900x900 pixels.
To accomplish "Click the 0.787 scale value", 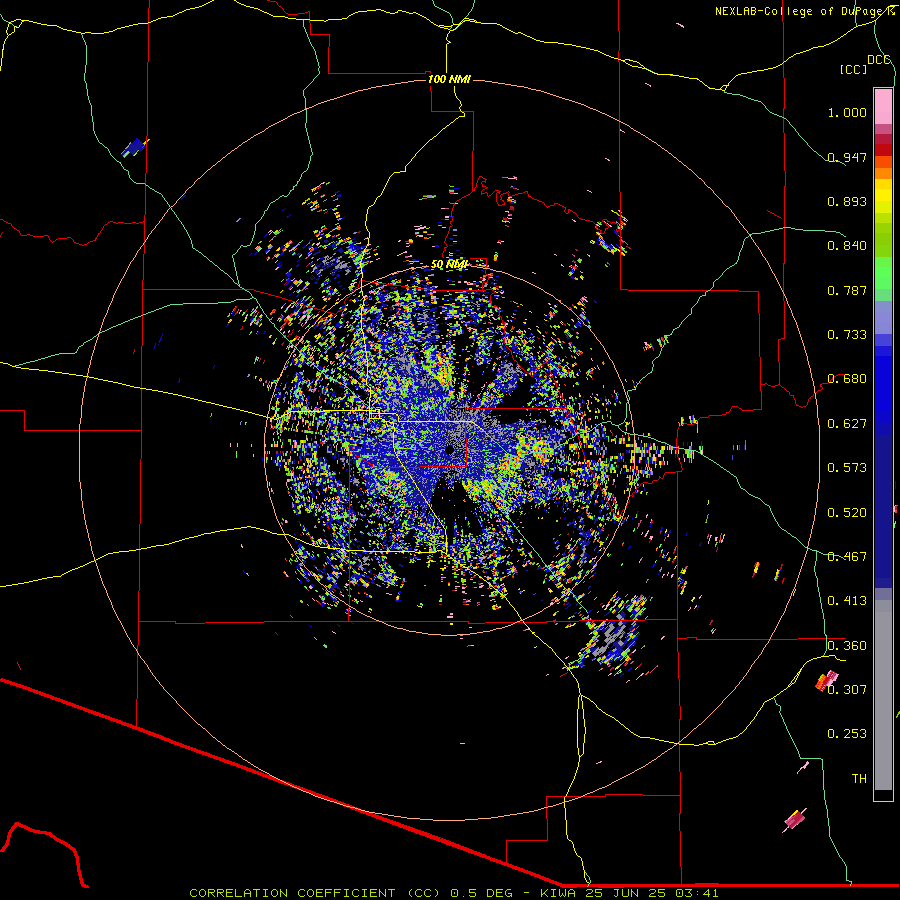I will [847, 290].
